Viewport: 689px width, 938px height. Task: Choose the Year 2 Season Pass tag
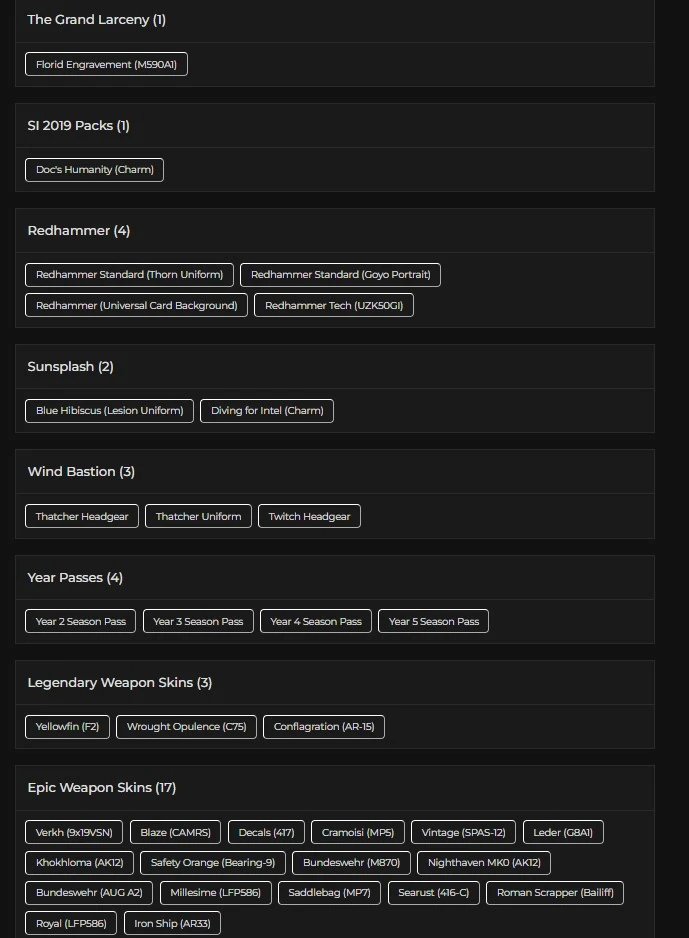click(81, 622)
